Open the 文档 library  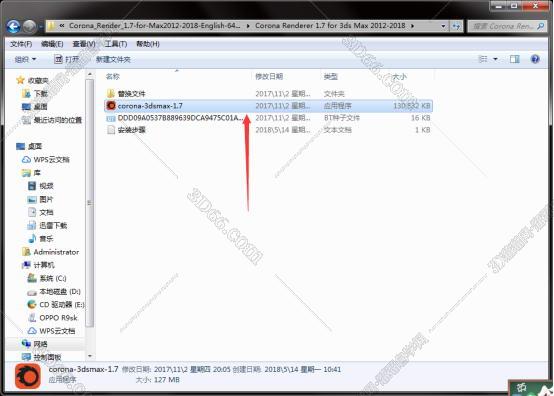pyautogui.click(x=46, y=212)
